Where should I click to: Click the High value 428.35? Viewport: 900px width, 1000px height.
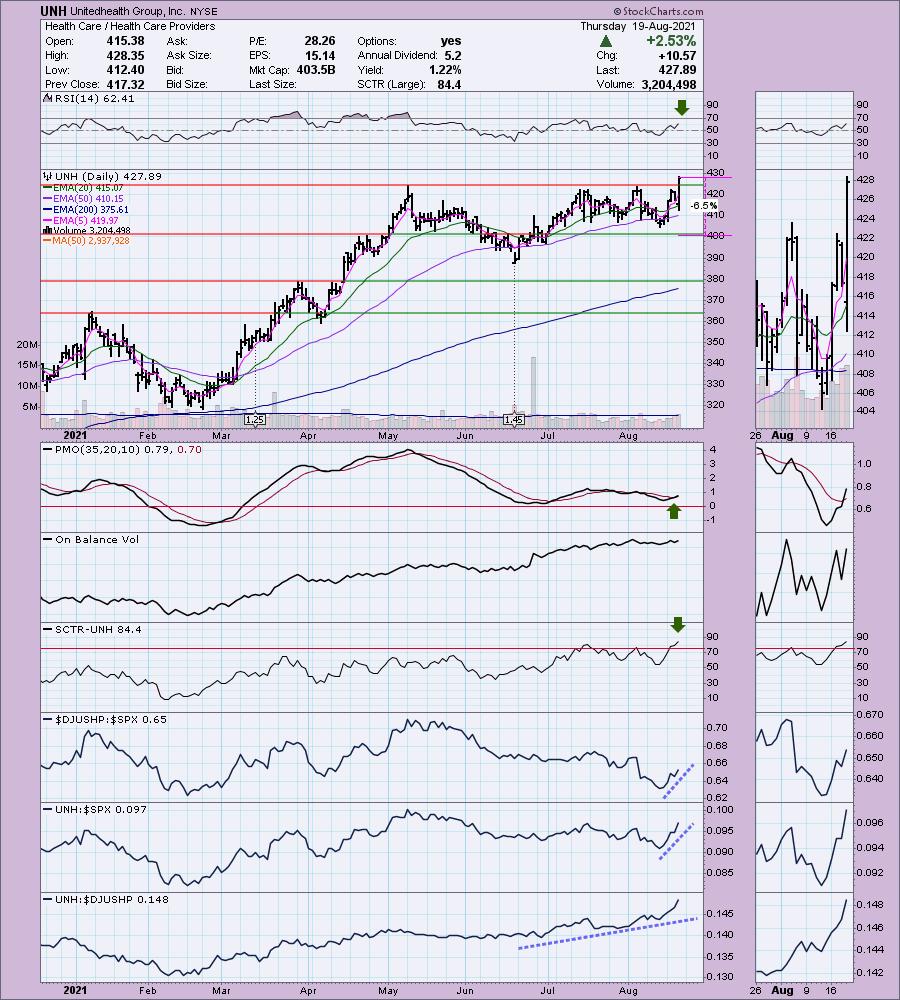[126, 55]
